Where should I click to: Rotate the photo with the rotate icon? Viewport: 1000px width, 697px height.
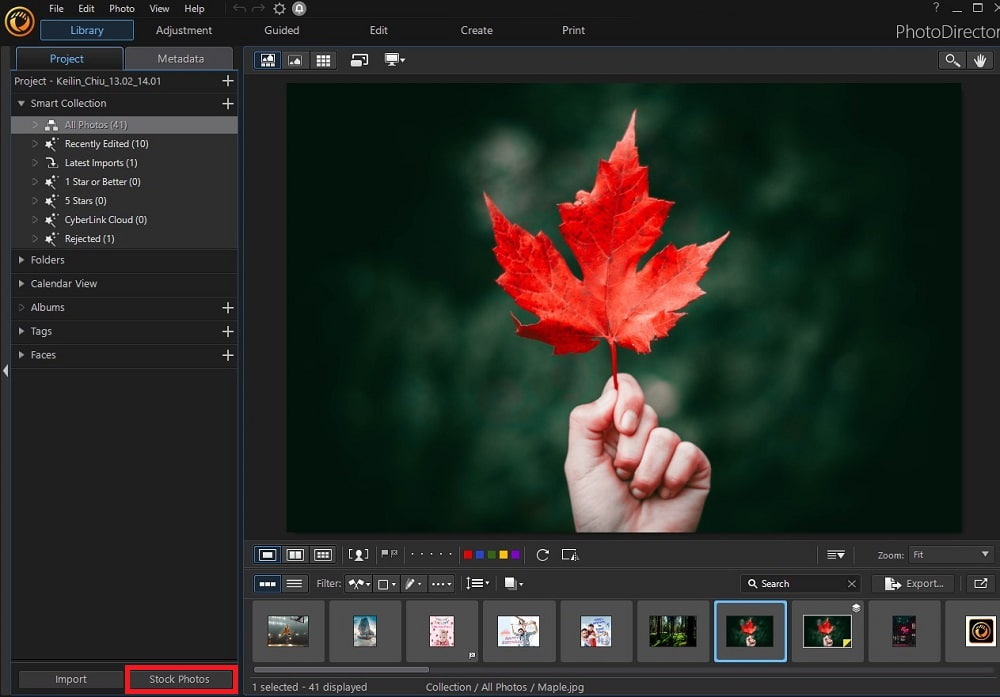click(x=543, y=554)
